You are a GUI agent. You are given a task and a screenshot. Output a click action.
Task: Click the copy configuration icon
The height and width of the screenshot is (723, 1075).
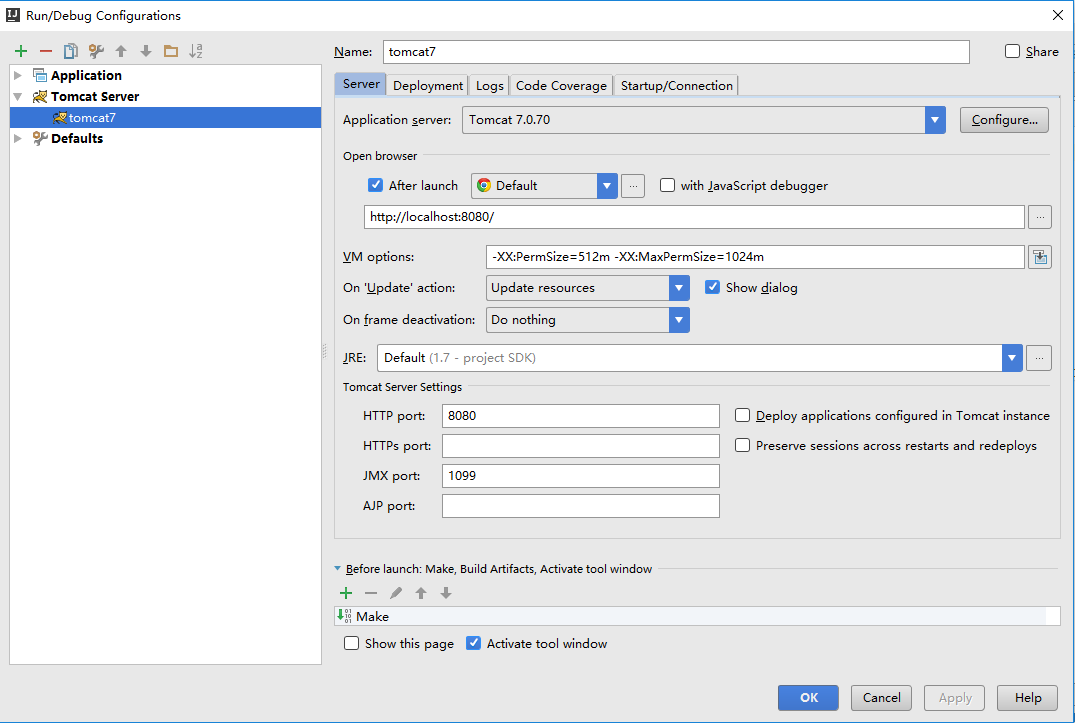point(71,51)
